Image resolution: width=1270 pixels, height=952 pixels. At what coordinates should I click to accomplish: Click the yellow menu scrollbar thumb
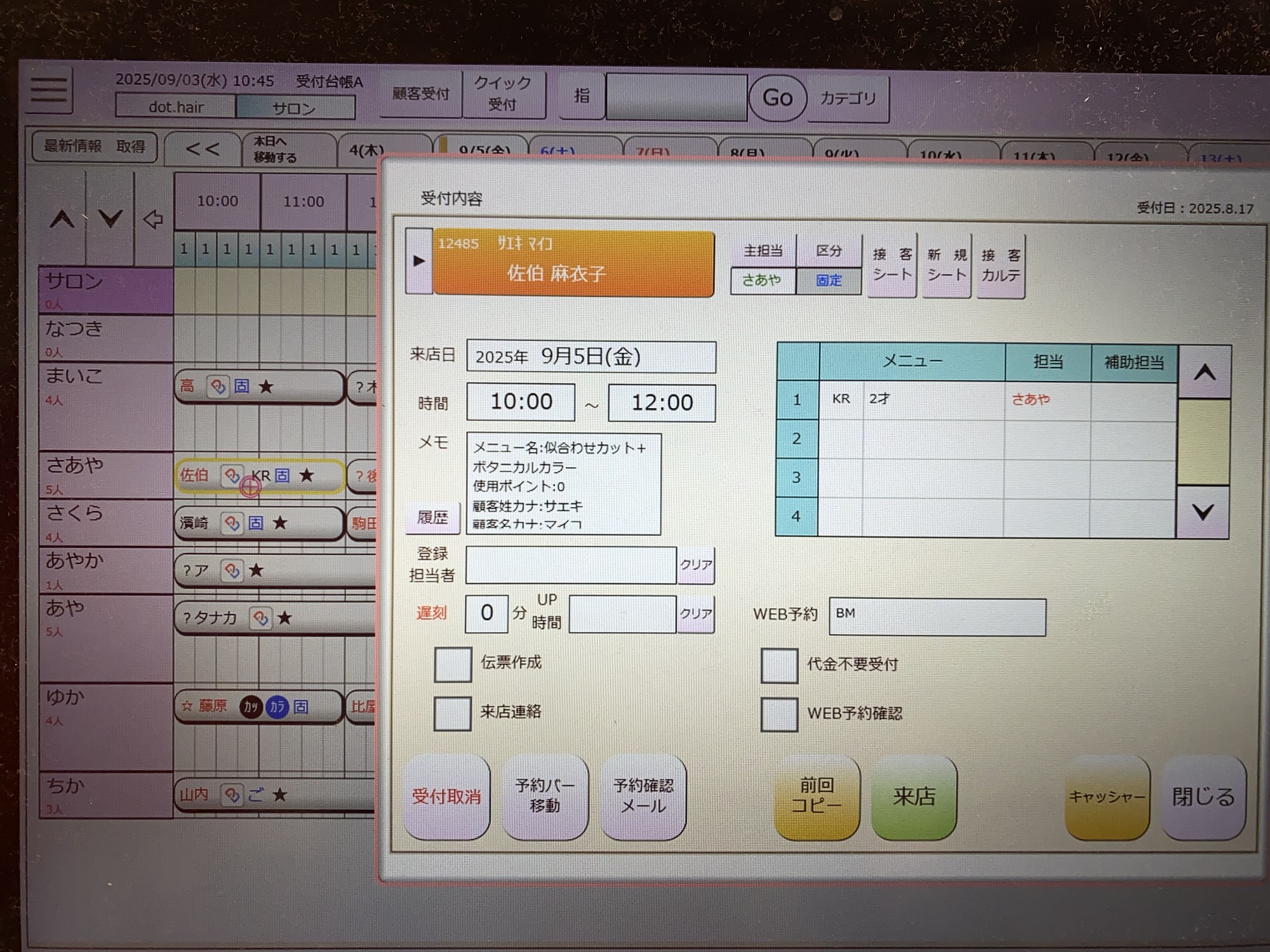[1203, 442]
